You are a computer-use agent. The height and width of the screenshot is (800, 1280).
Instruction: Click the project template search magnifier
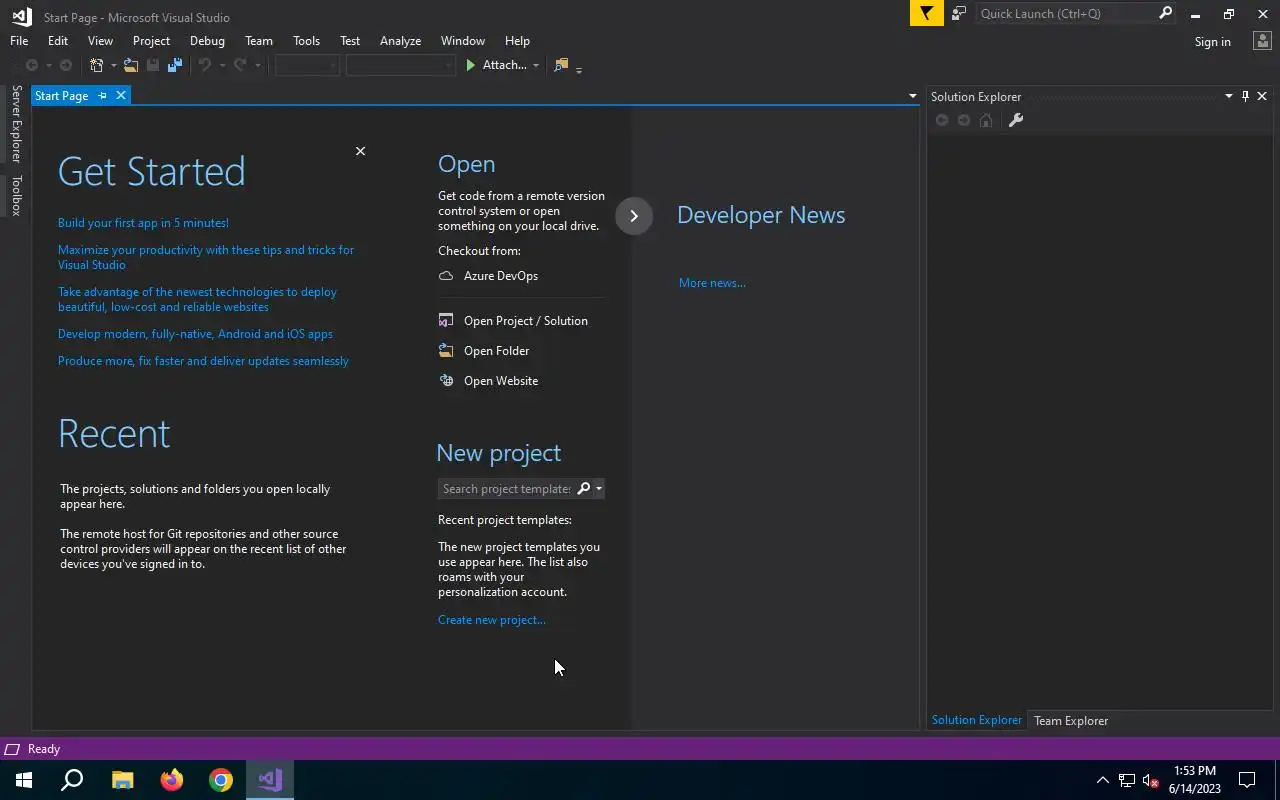tap(584, 488)
